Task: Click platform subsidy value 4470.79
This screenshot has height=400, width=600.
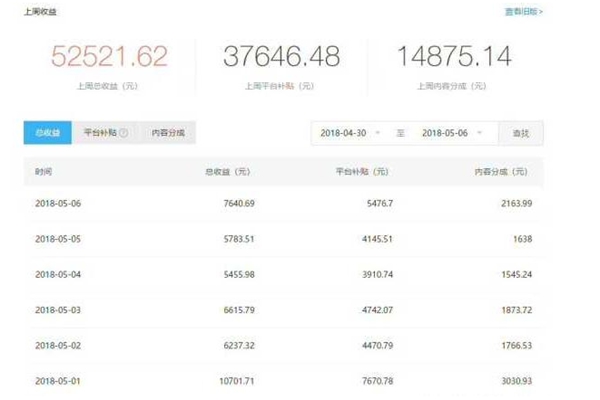Action: [378, 346]
